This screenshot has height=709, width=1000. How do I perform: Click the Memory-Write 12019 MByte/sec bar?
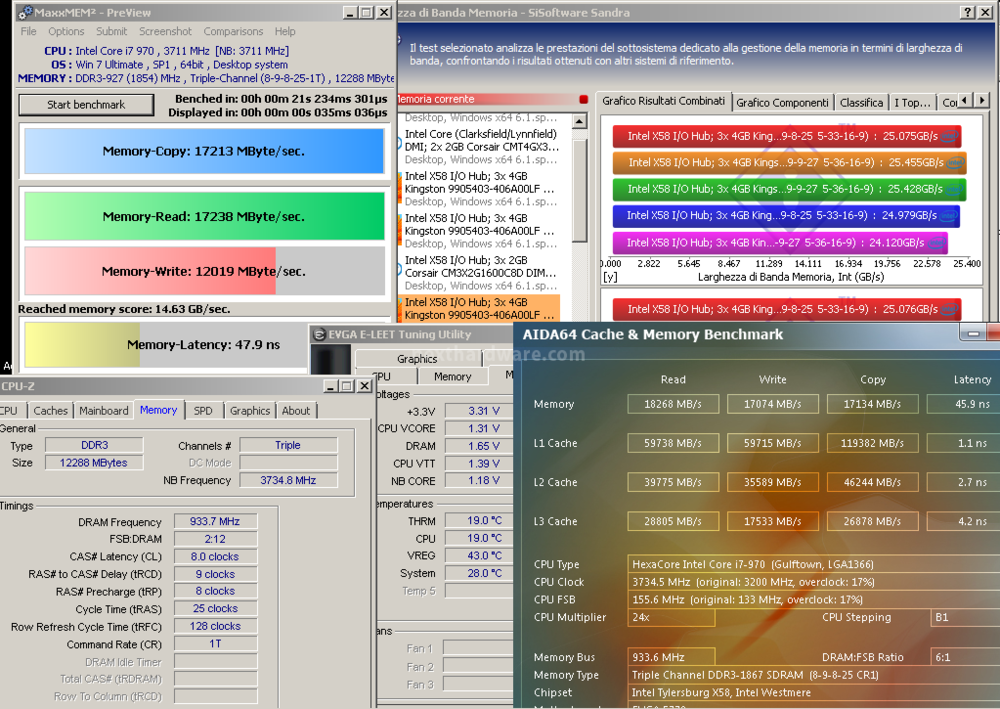coord(204,271)
